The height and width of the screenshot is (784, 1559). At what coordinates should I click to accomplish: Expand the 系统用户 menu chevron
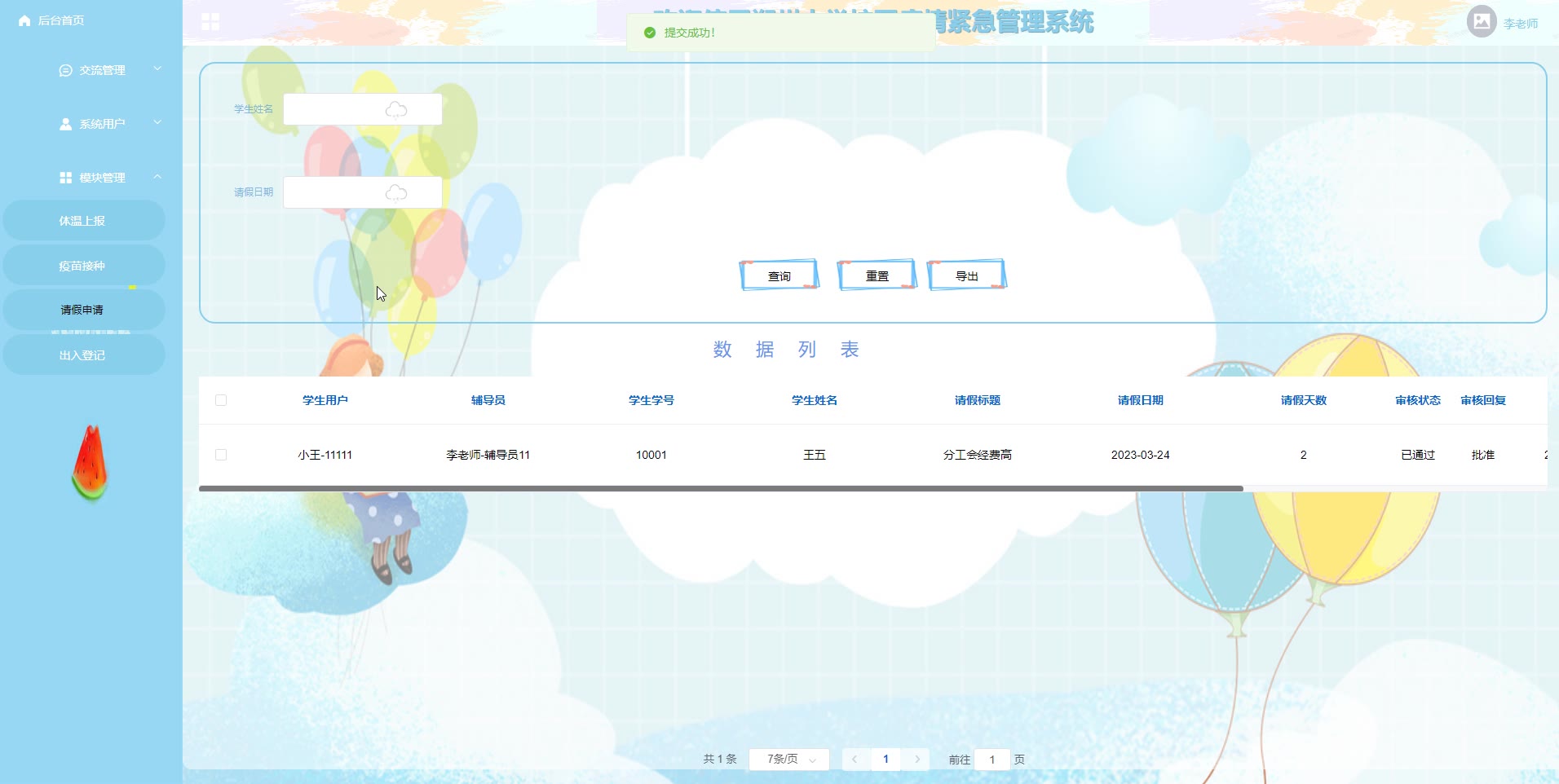point(157,123)
